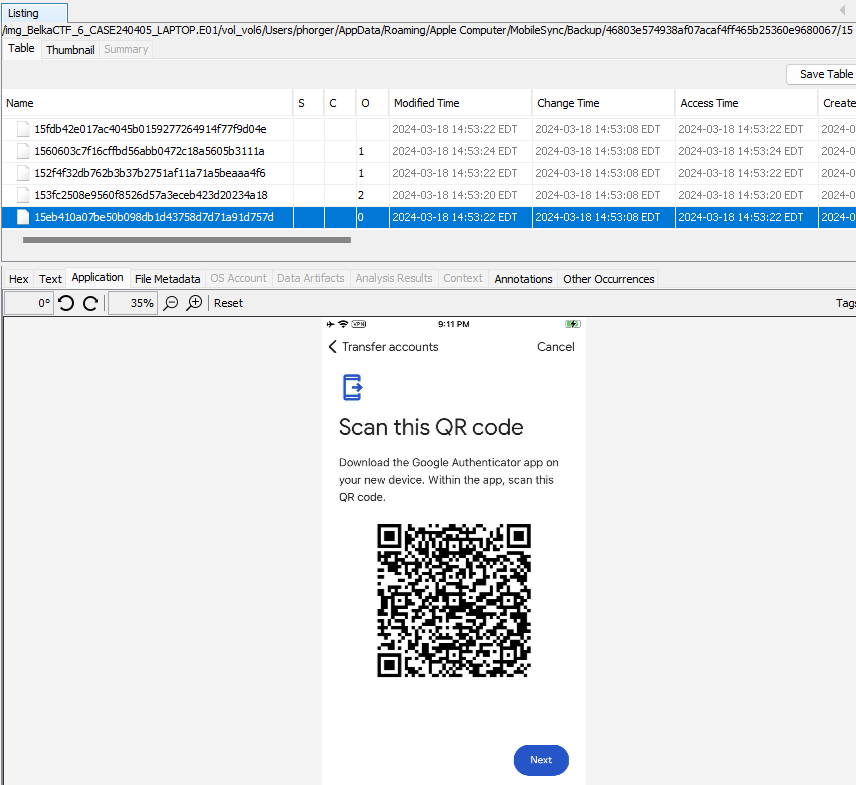Image resolution: width=856 pixels, height=785 pixels.
Task: Rotate image counter-clockwise icon
Action: (66, 303)
